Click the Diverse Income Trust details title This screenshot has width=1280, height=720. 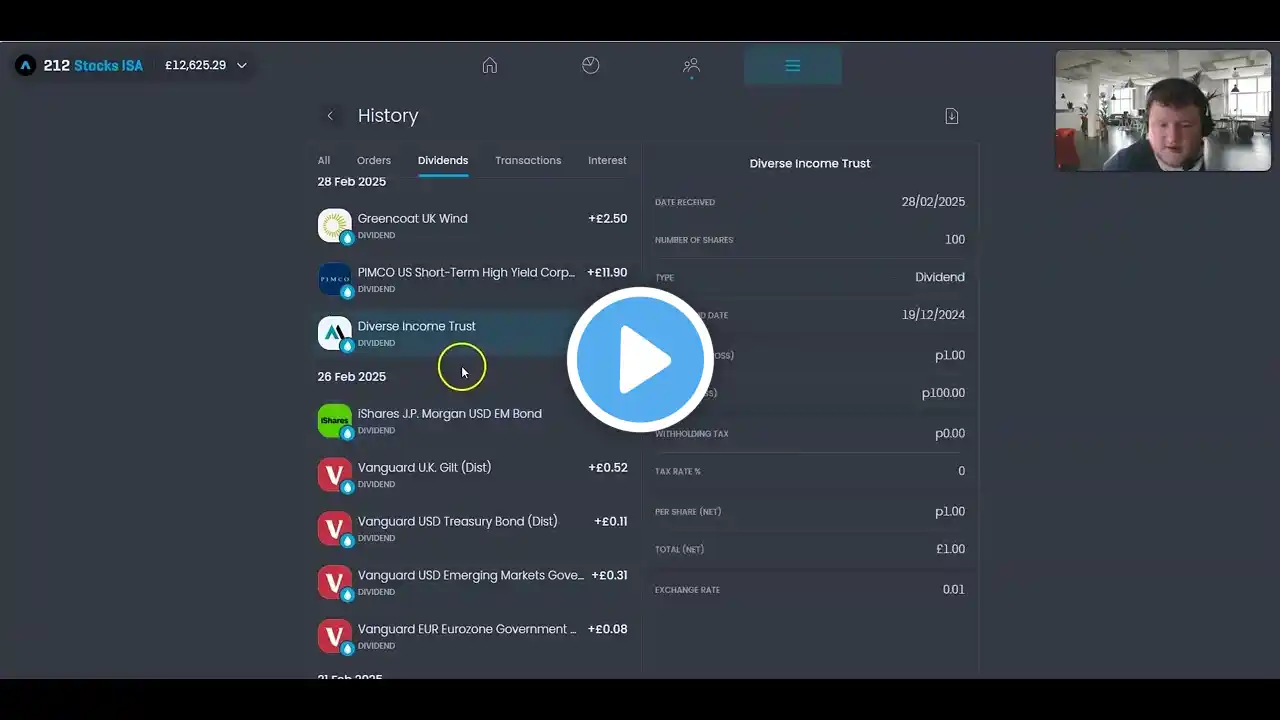coord(810,164)
